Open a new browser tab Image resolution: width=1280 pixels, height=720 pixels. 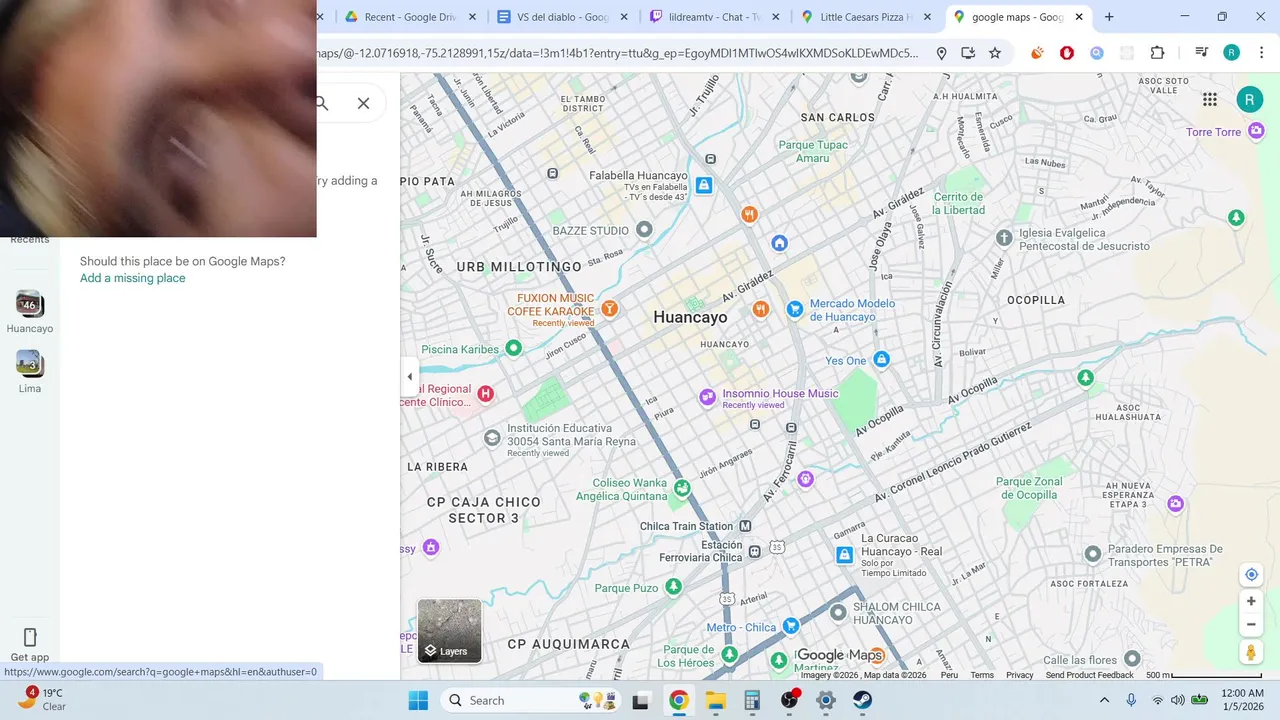(x=1109, y=17)
